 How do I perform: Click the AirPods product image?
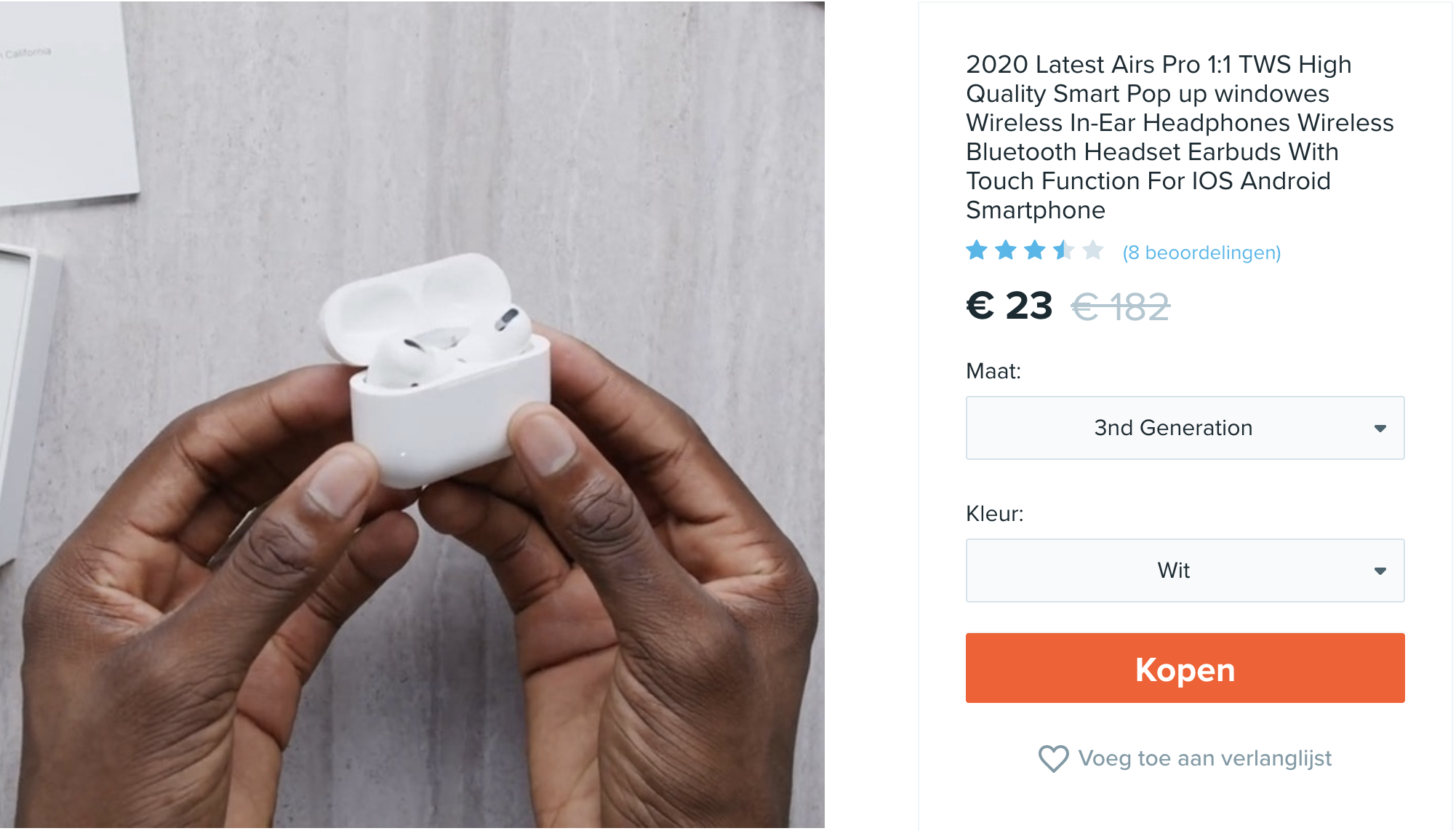[412, 415]
